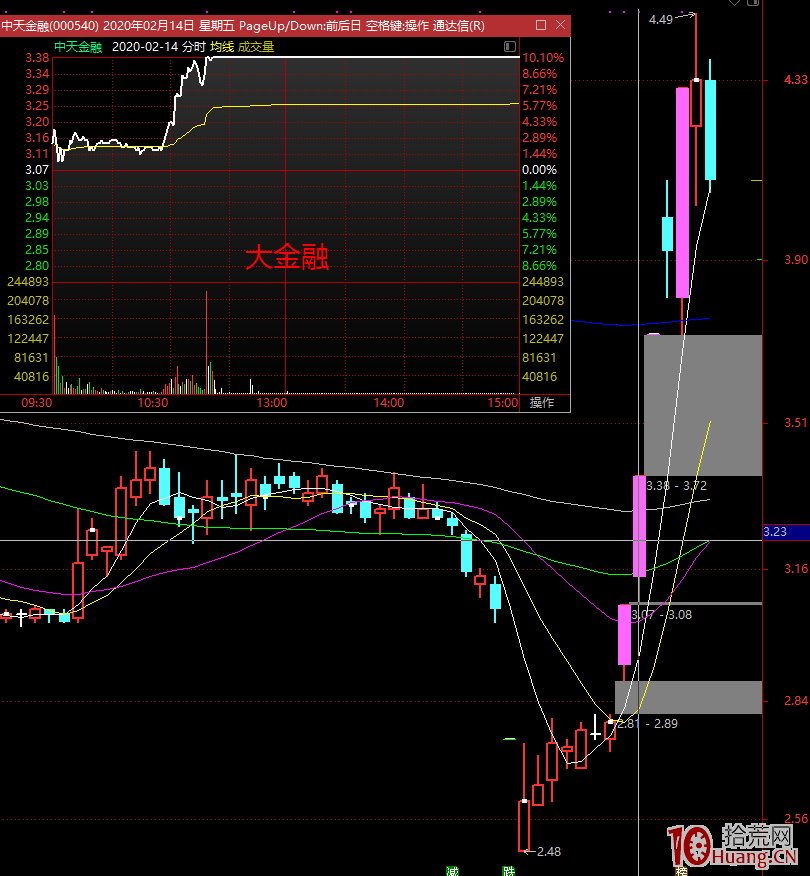Image resolution: width=810 pixels, height=876 pixels.
Task: Click the 14:00 time axis label
Action: [x=389, y=403]
